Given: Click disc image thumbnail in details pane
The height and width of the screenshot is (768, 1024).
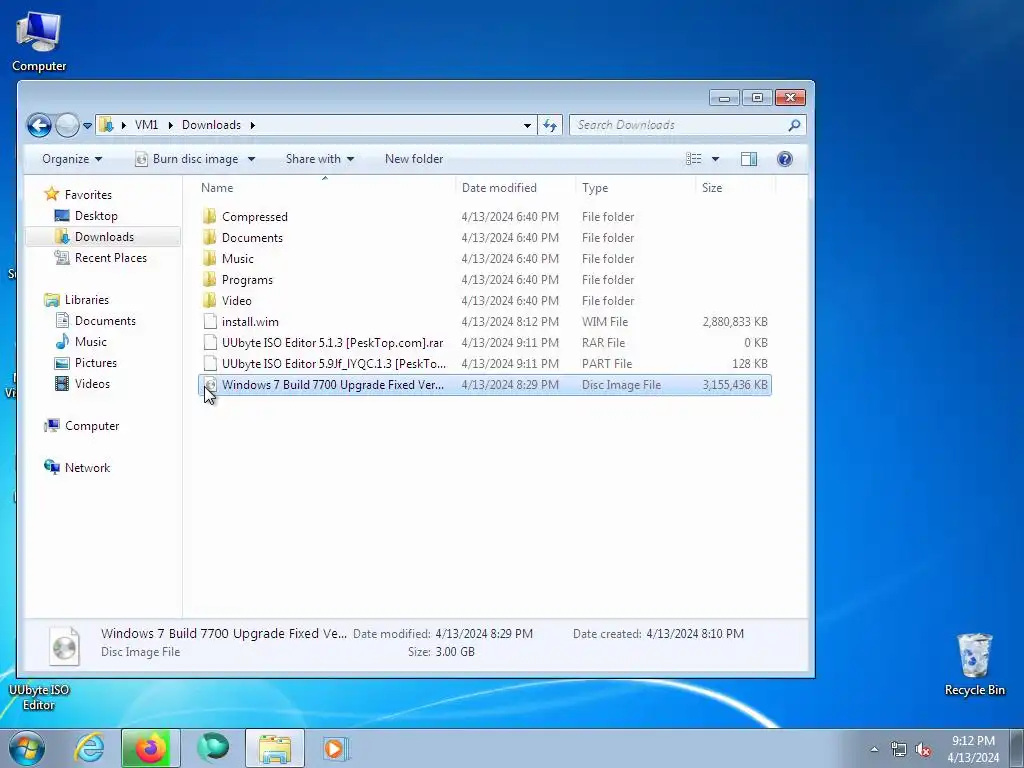Looking at the screenshot, I should 64,646.
